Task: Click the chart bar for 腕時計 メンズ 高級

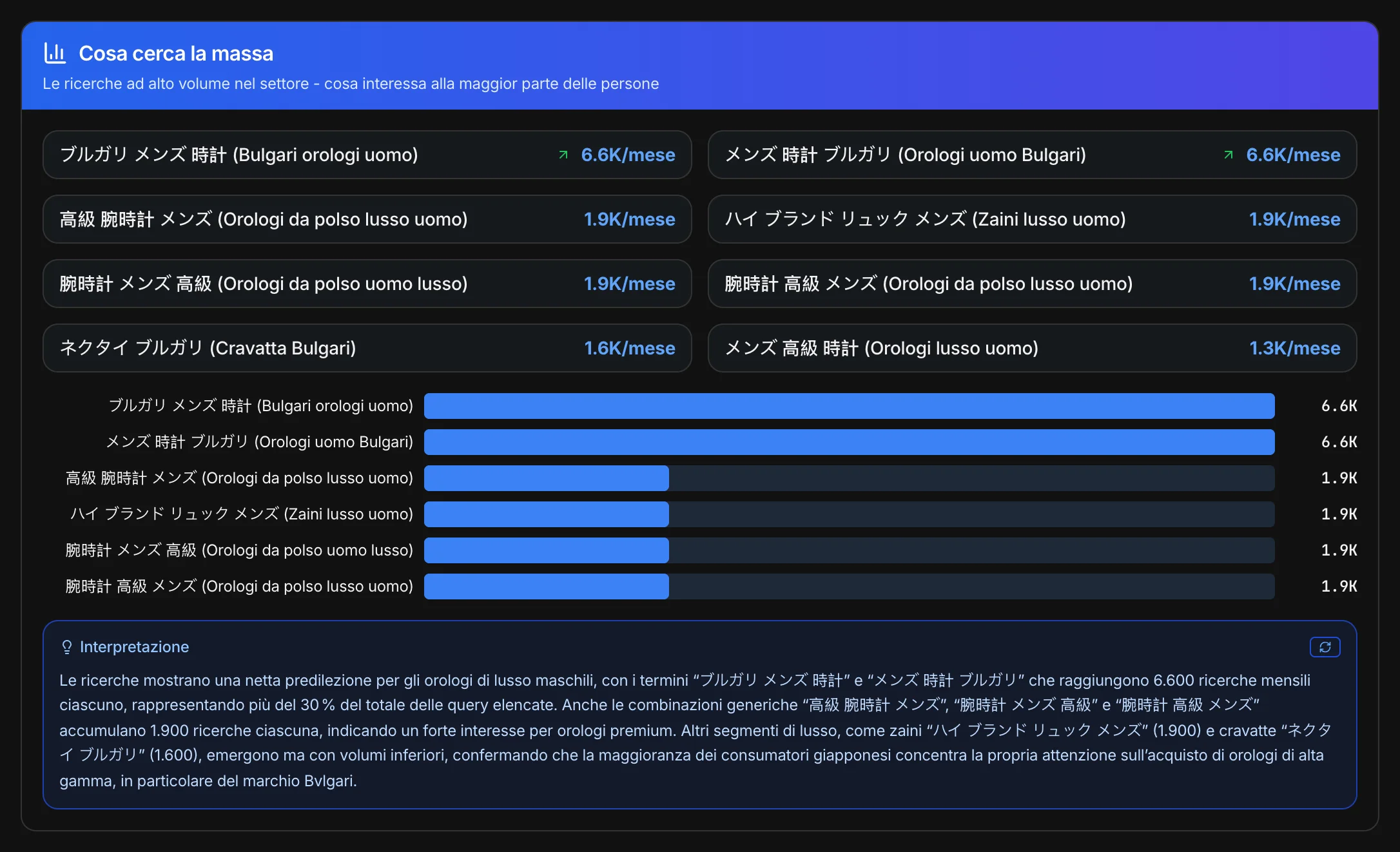Action: [x=547, y=550]
